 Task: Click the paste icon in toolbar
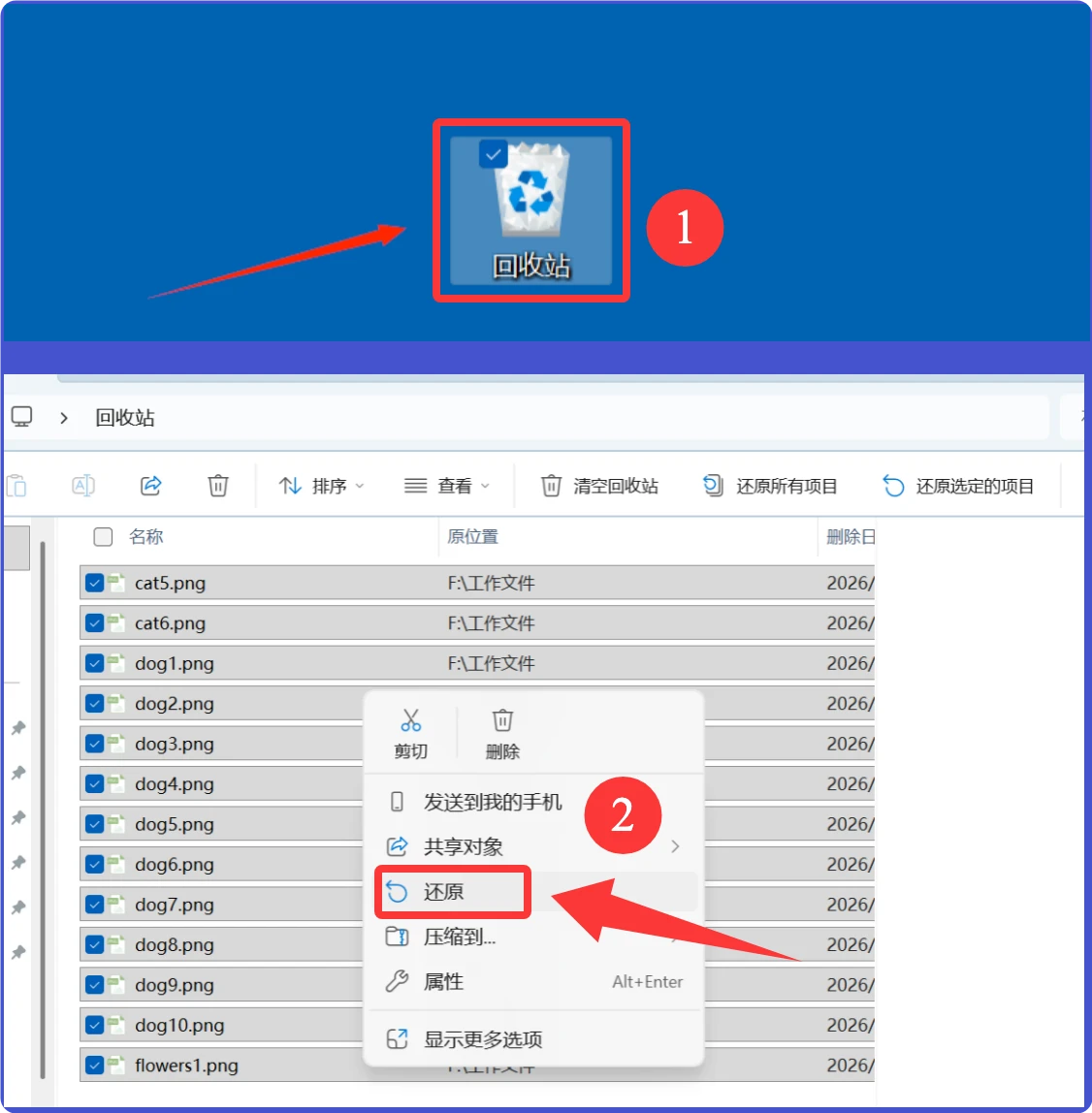click(16, 487)
